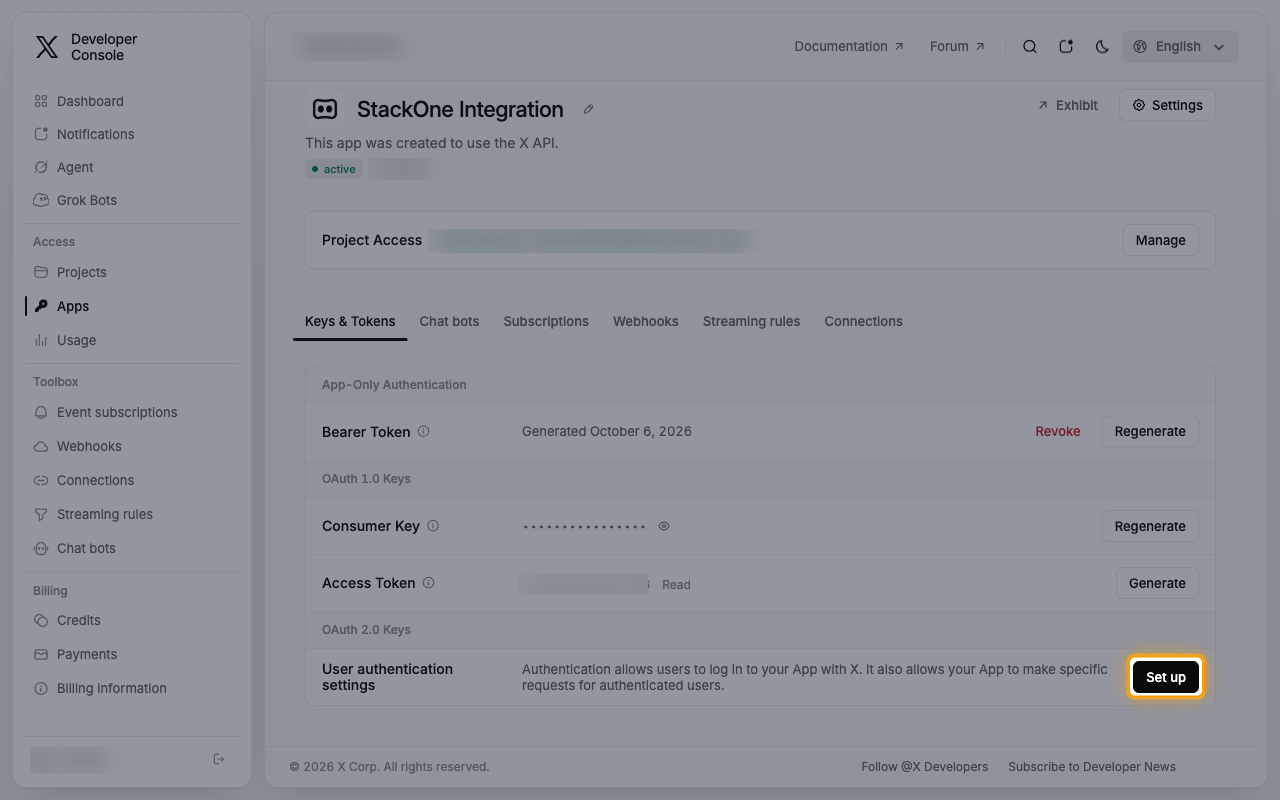Screen dimensions: 1280x800
Task: Revoke the Bearer Token
Action: point(1058,431)
